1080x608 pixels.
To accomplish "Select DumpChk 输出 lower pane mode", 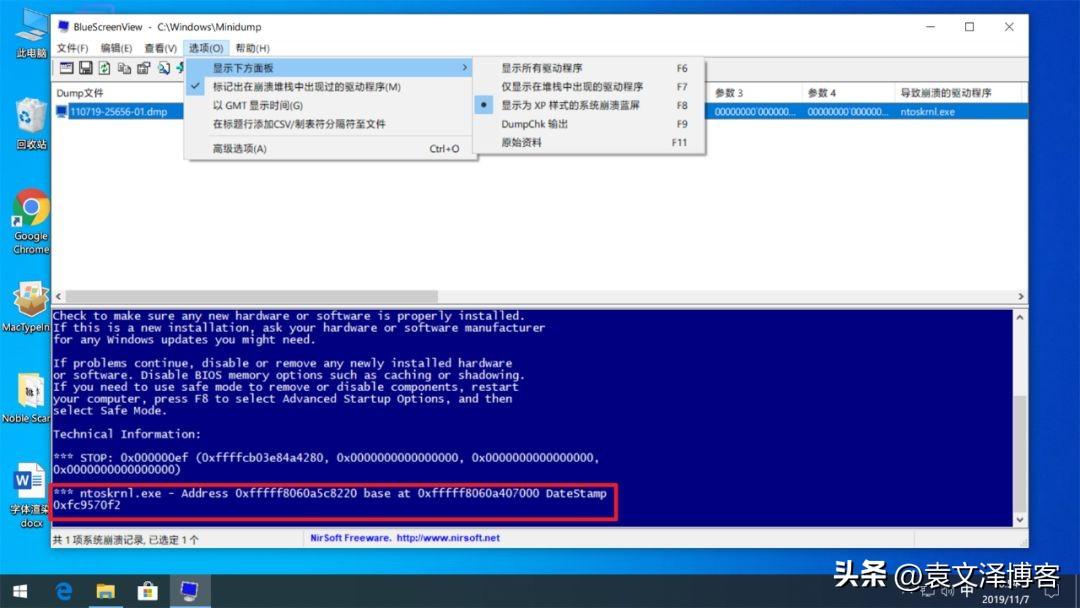I will 590,124.
